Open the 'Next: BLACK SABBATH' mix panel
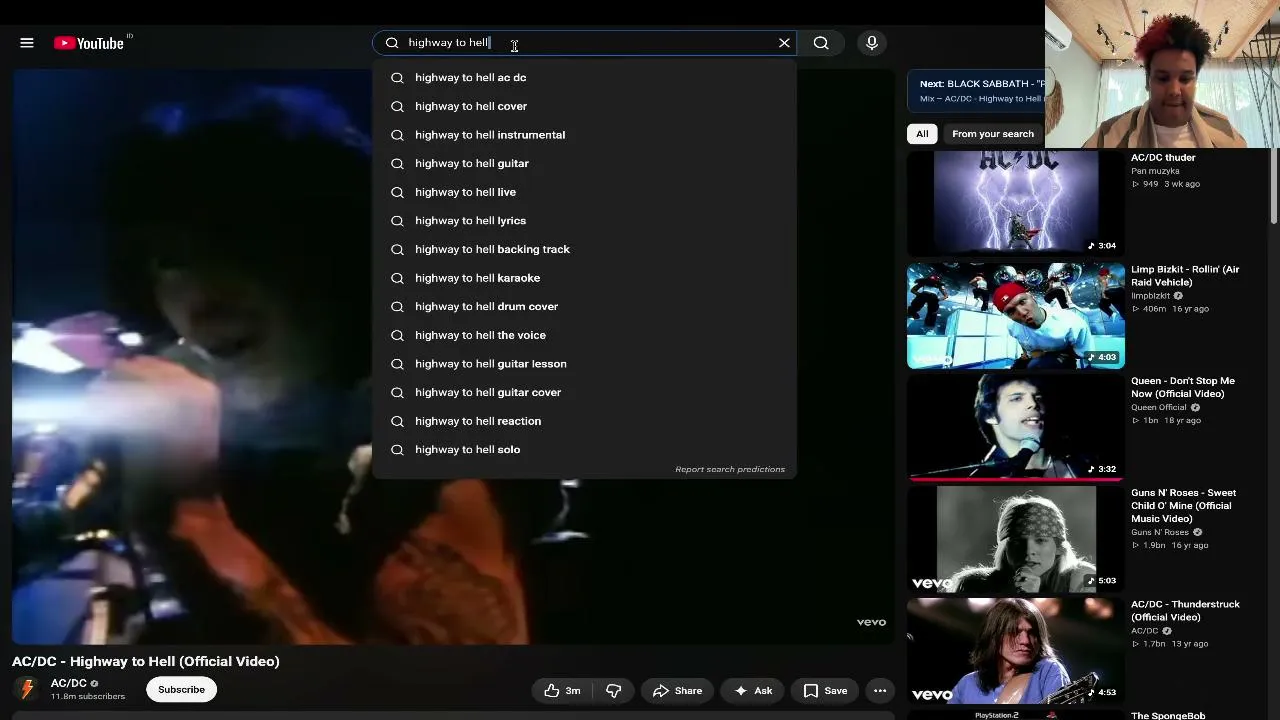The width and height of the screenshot is (1280, 720). coord(976,90)
